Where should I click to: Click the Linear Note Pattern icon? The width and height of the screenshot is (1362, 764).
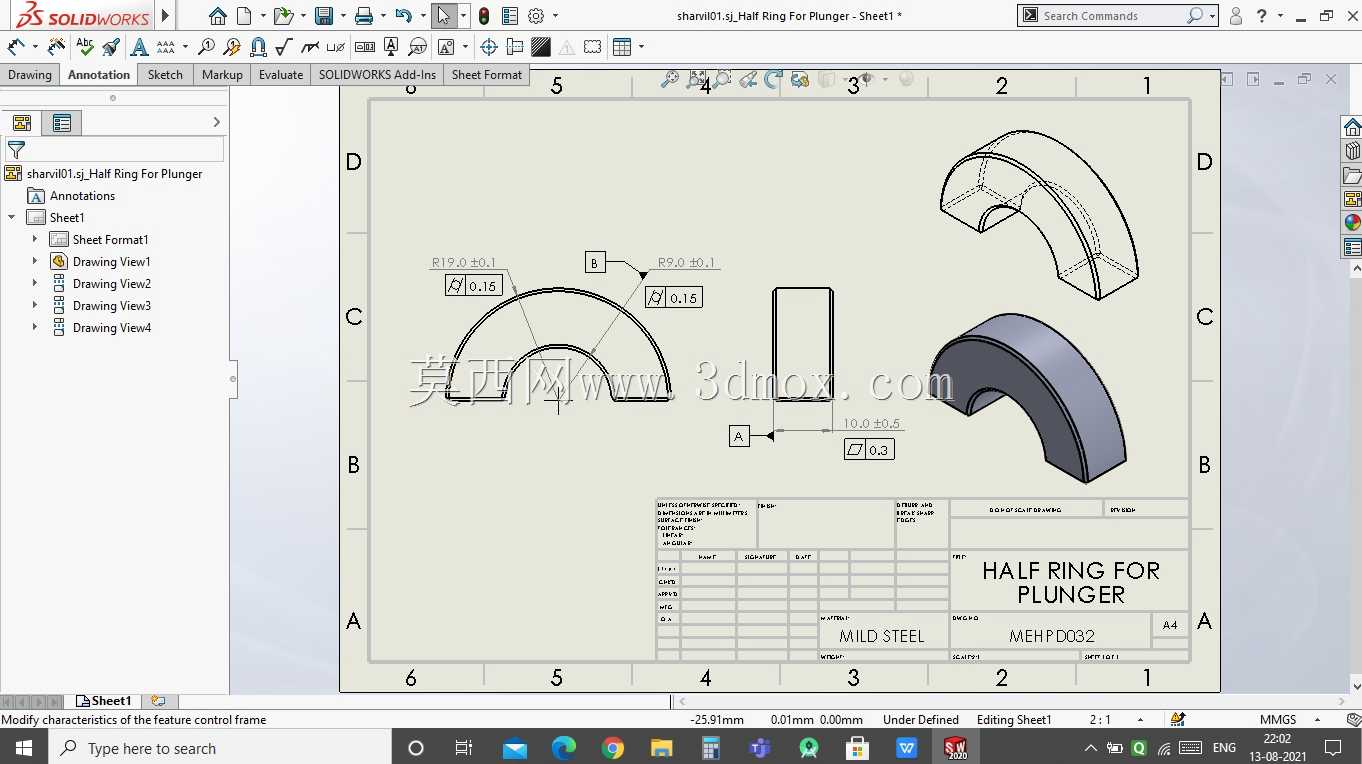pos(165,46)
